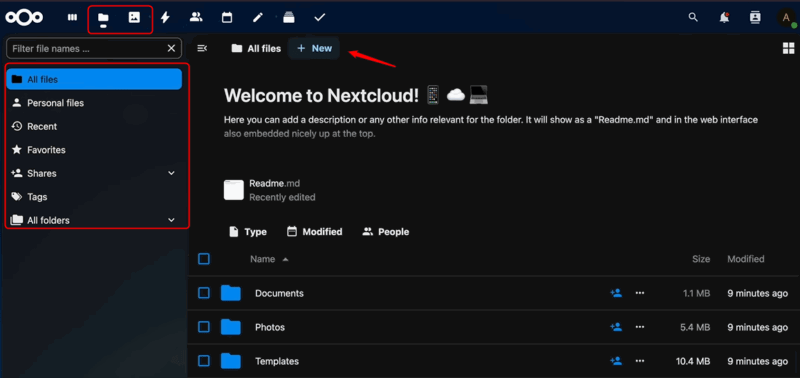
Task: Toggle the select all files checkbox
Action: point(204,259)
